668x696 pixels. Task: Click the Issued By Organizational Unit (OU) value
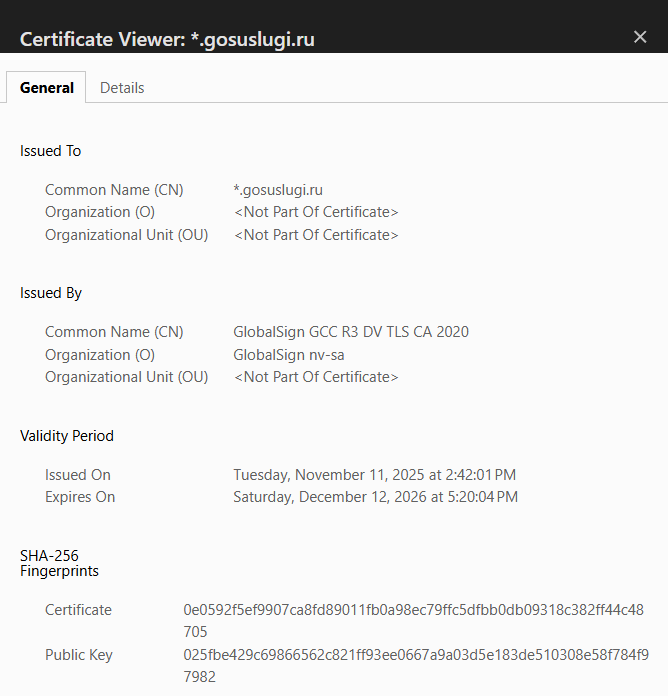tap(316, 377)
